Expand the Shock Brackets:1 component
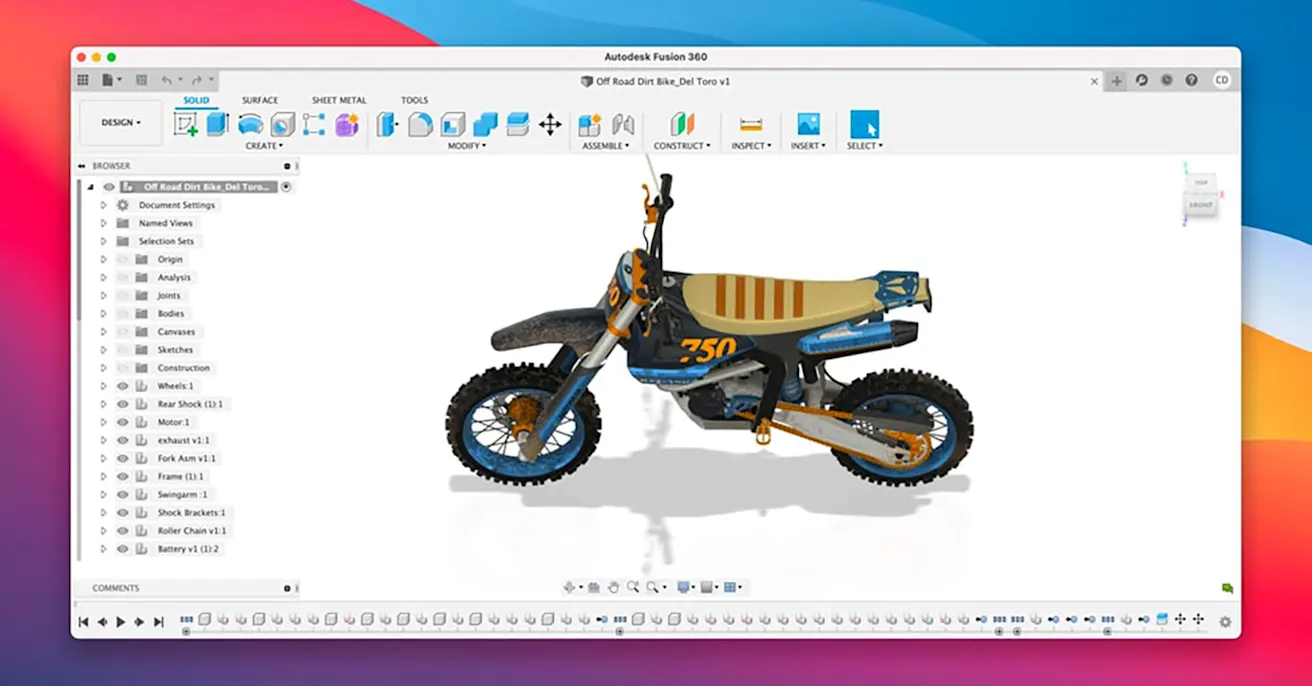 point(103,513)
